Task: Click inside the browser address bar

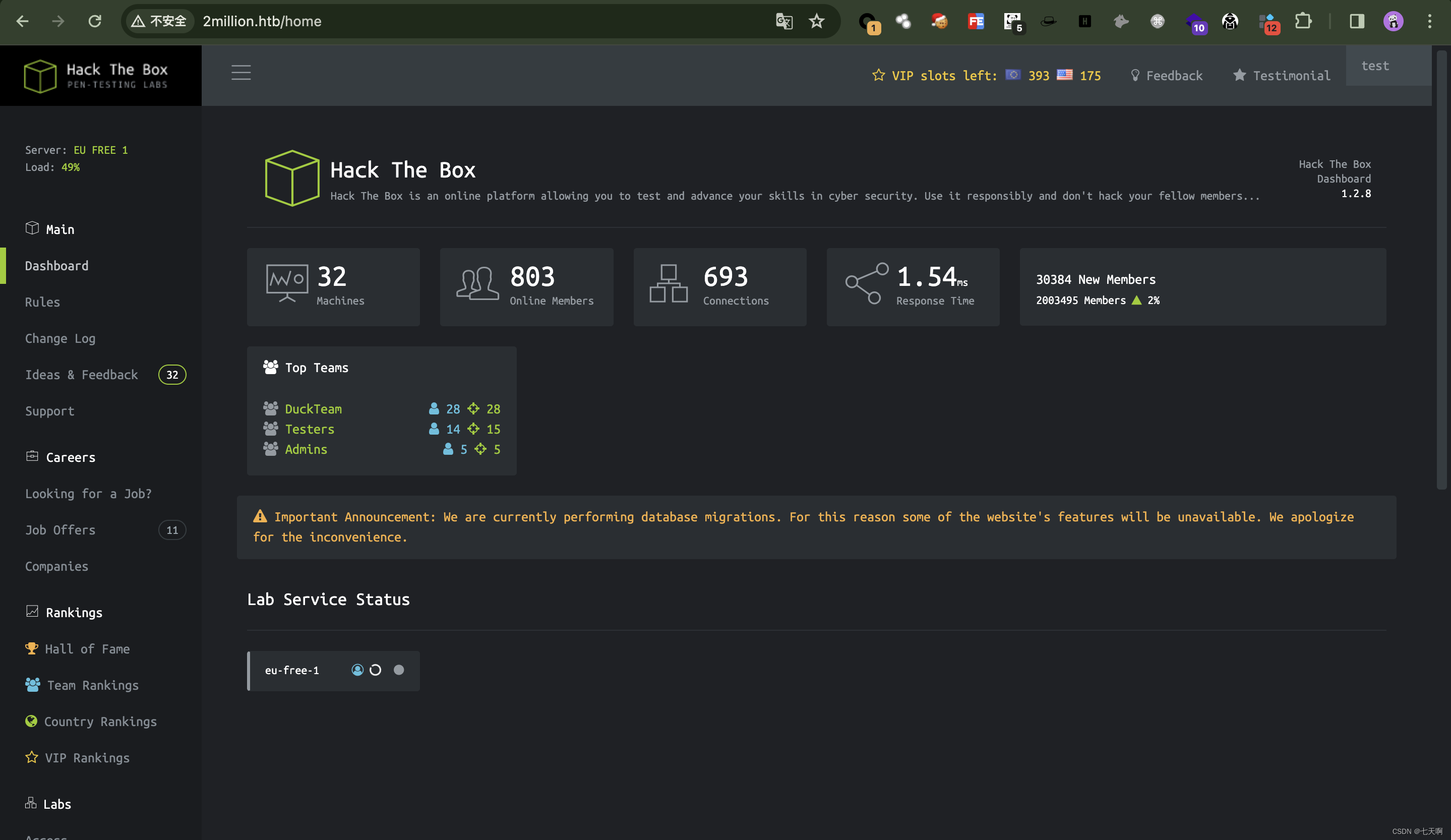Action: point(403,21)
